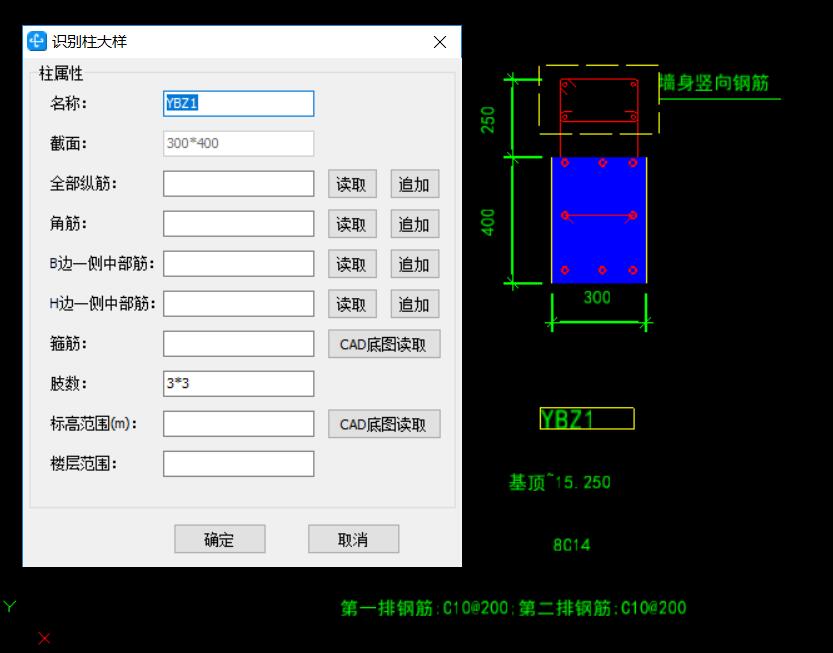
Task: Focus the 全部纵筋 input field
Action: tap(239, 184)
